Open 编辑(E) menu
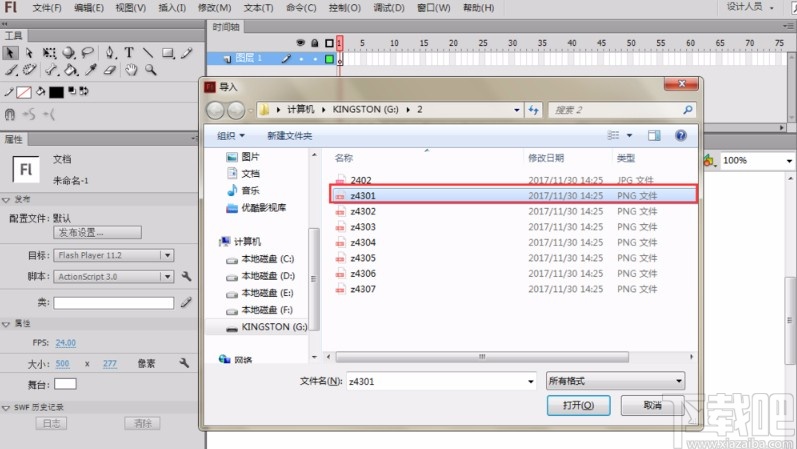797x449 pixels. click(x=88, y=8)
